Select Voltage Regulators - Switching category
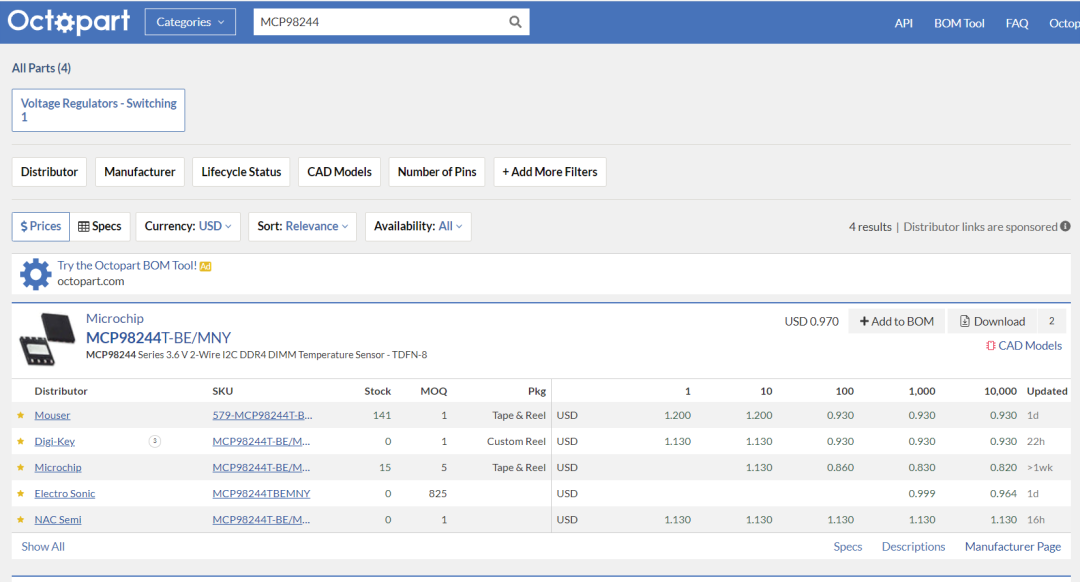This screenshot has height=582, width=1080. tap(98, 110)
